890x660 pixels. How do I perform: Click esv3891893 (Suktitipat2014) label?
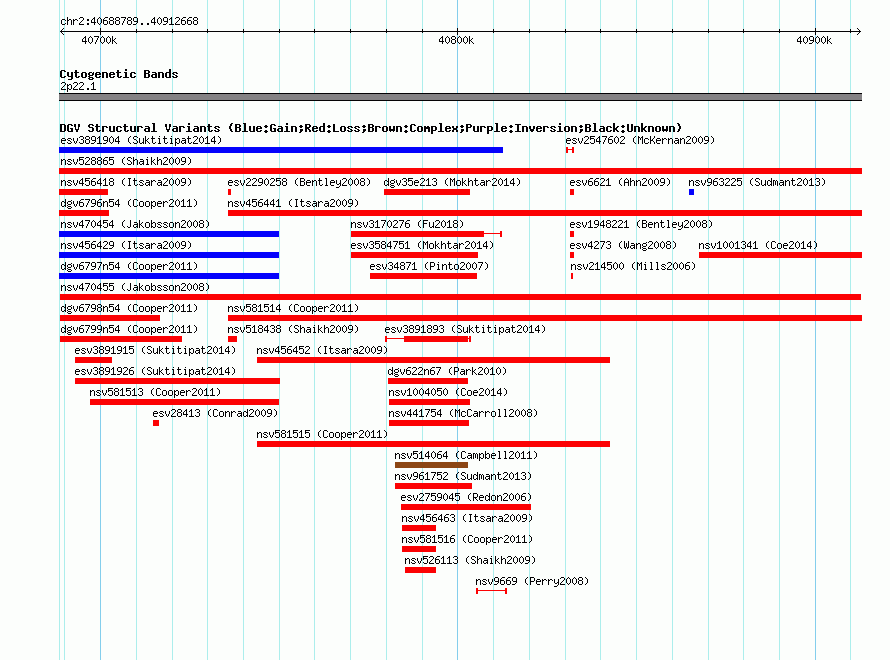[x=465, y=329]
